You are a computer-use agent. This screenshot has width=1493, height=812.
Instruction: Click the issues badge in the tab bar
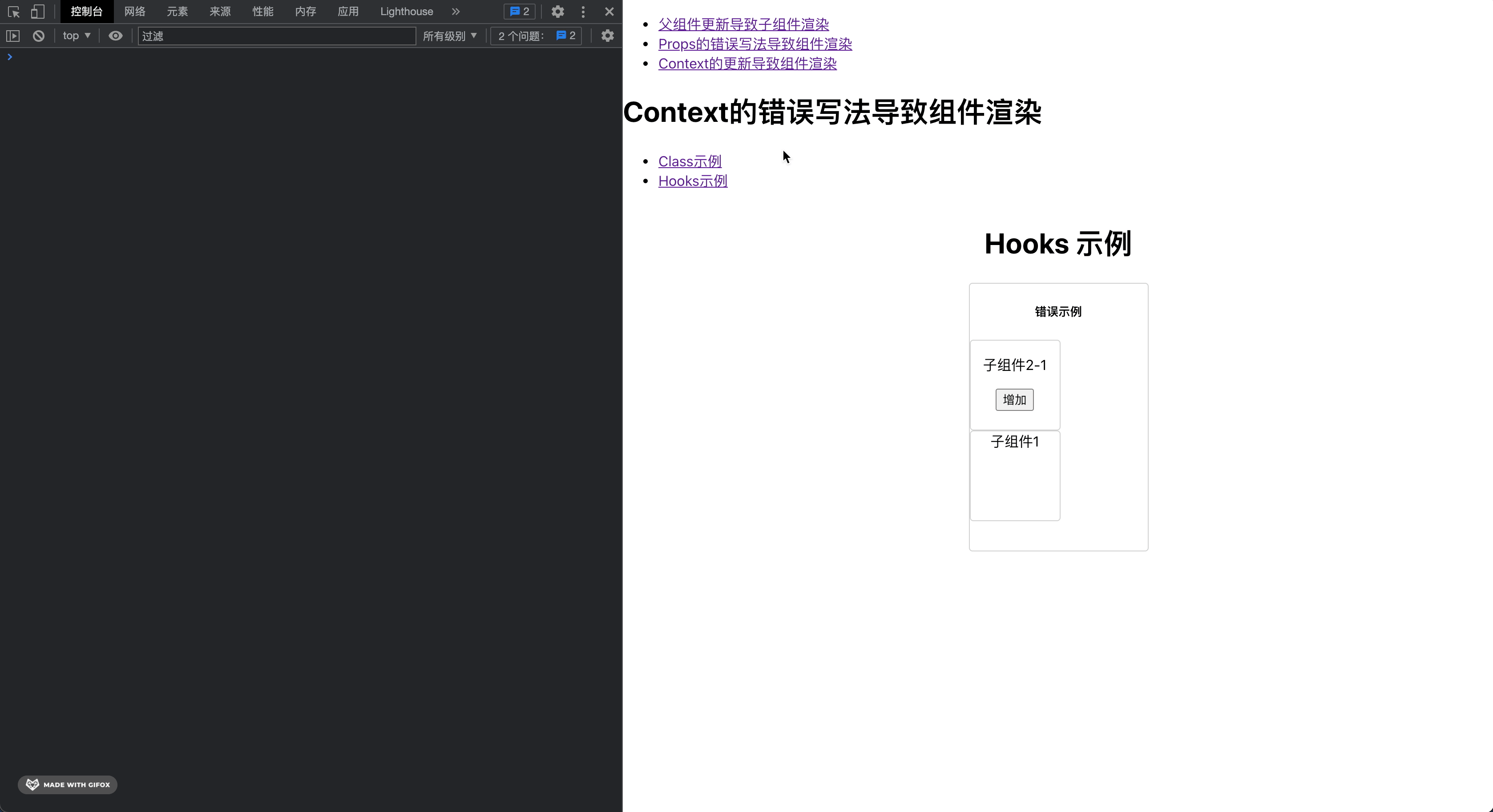click(x=519, y=12)
